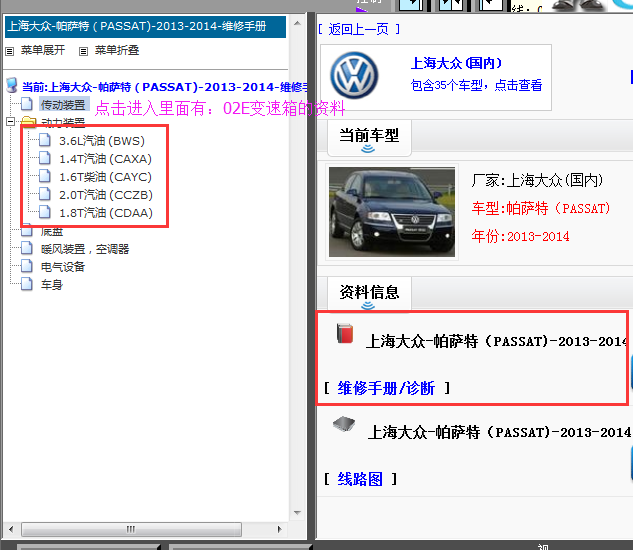Image resolution: width=633 pixels, height=550 pixels.
Task: Open the 车身 tree item
Action: click(52, 285)
